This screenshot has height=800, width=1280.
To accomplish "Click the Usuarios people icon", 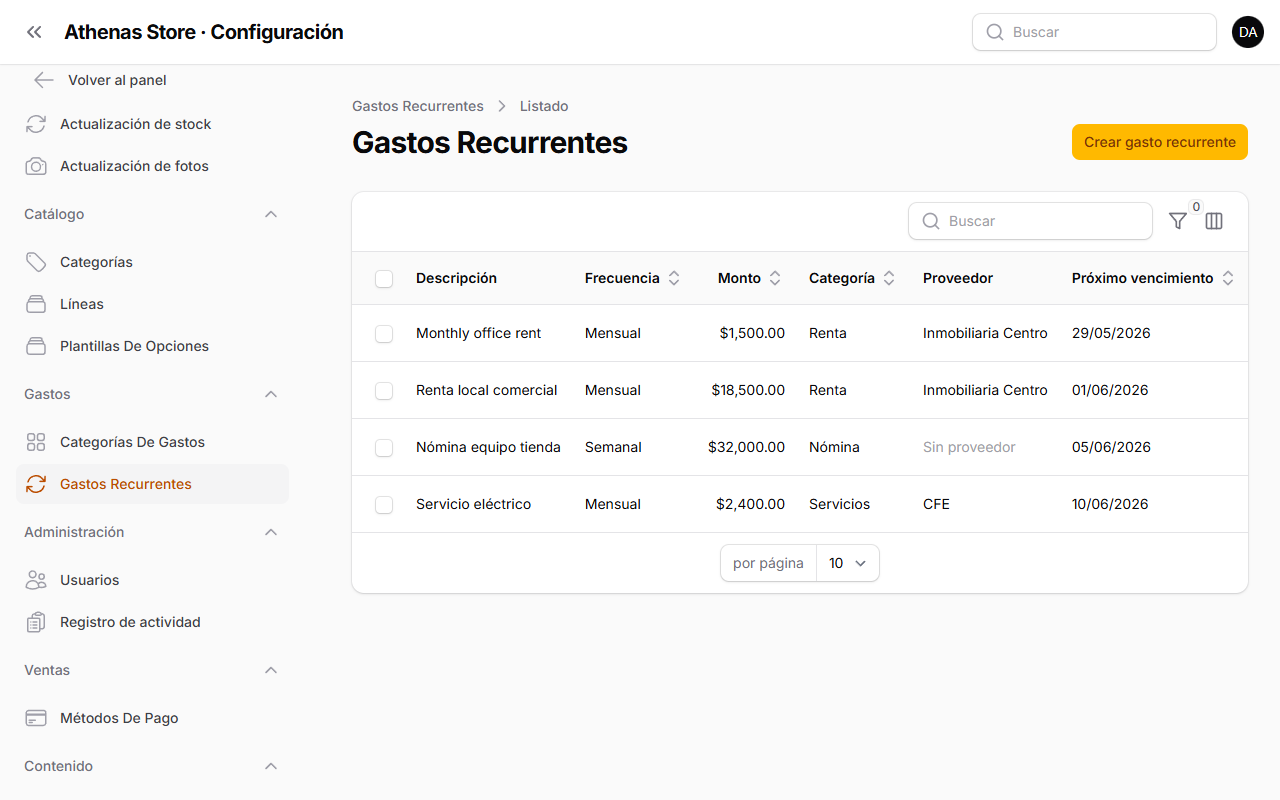I will coord(36,580).
